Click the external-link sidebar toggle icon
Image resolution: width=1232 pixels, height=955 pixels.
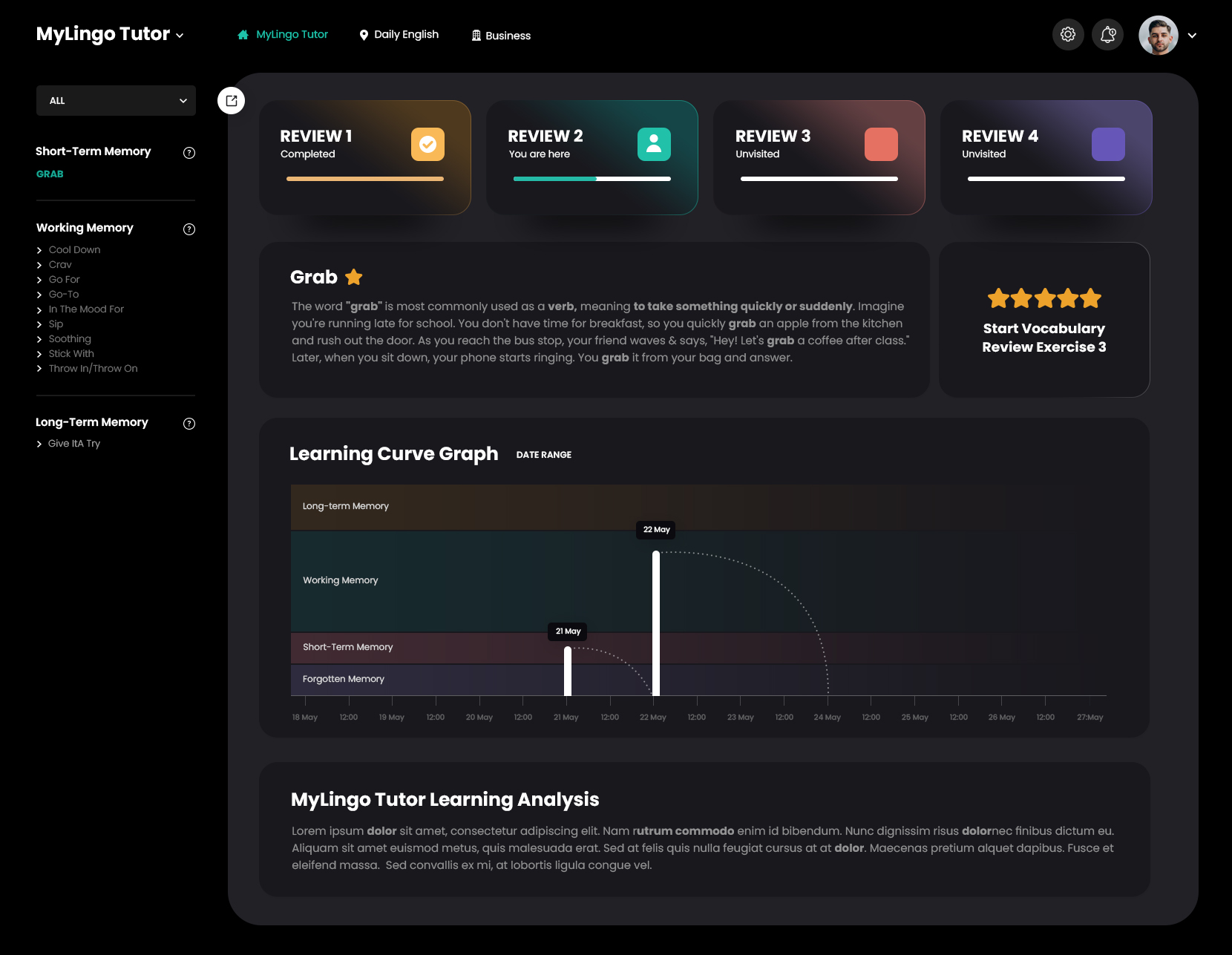tap(232, 101)
